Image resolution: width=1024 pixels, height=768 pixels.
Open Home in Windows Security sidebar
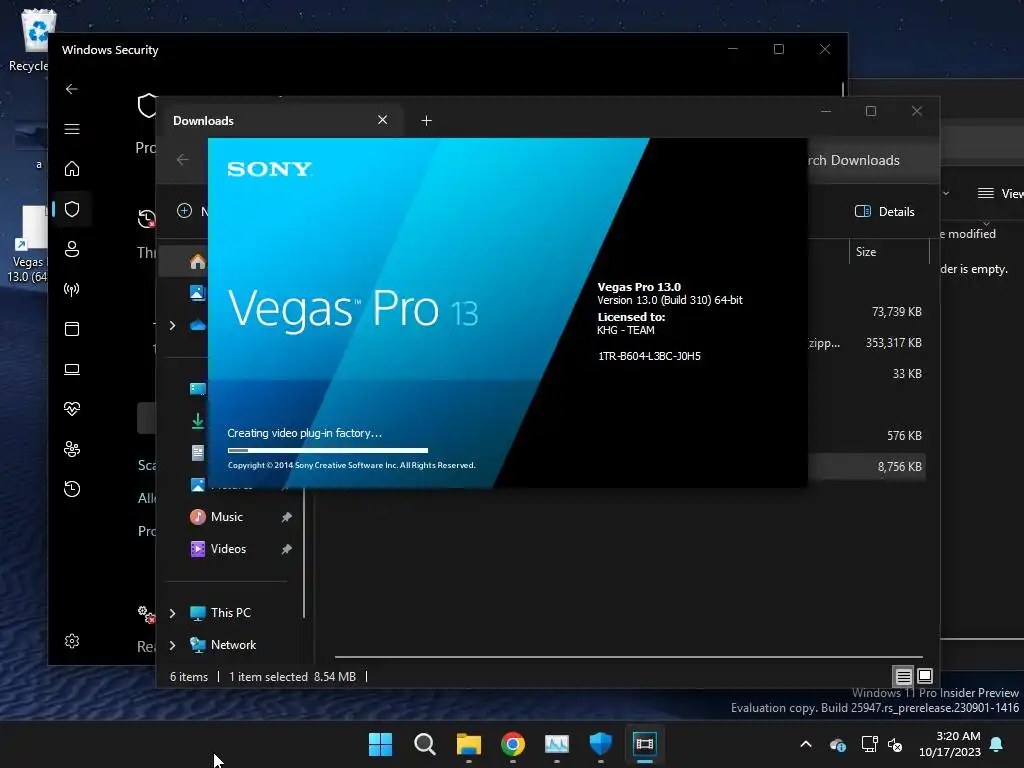pos(72,168)
